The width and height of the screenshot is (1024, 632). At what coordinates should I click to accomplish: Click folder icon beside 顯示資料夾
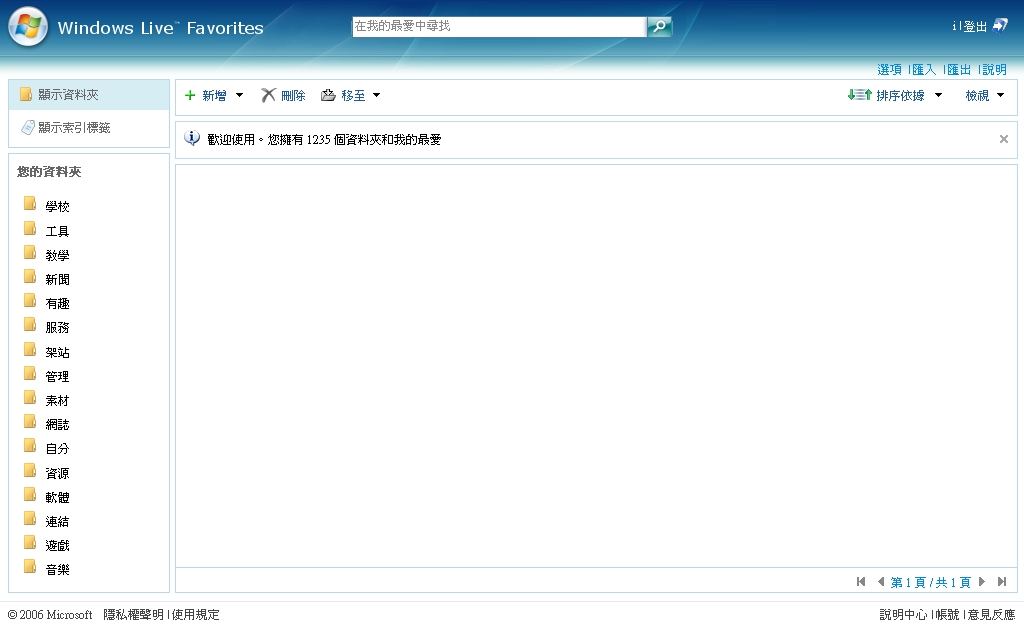point(26,95)
